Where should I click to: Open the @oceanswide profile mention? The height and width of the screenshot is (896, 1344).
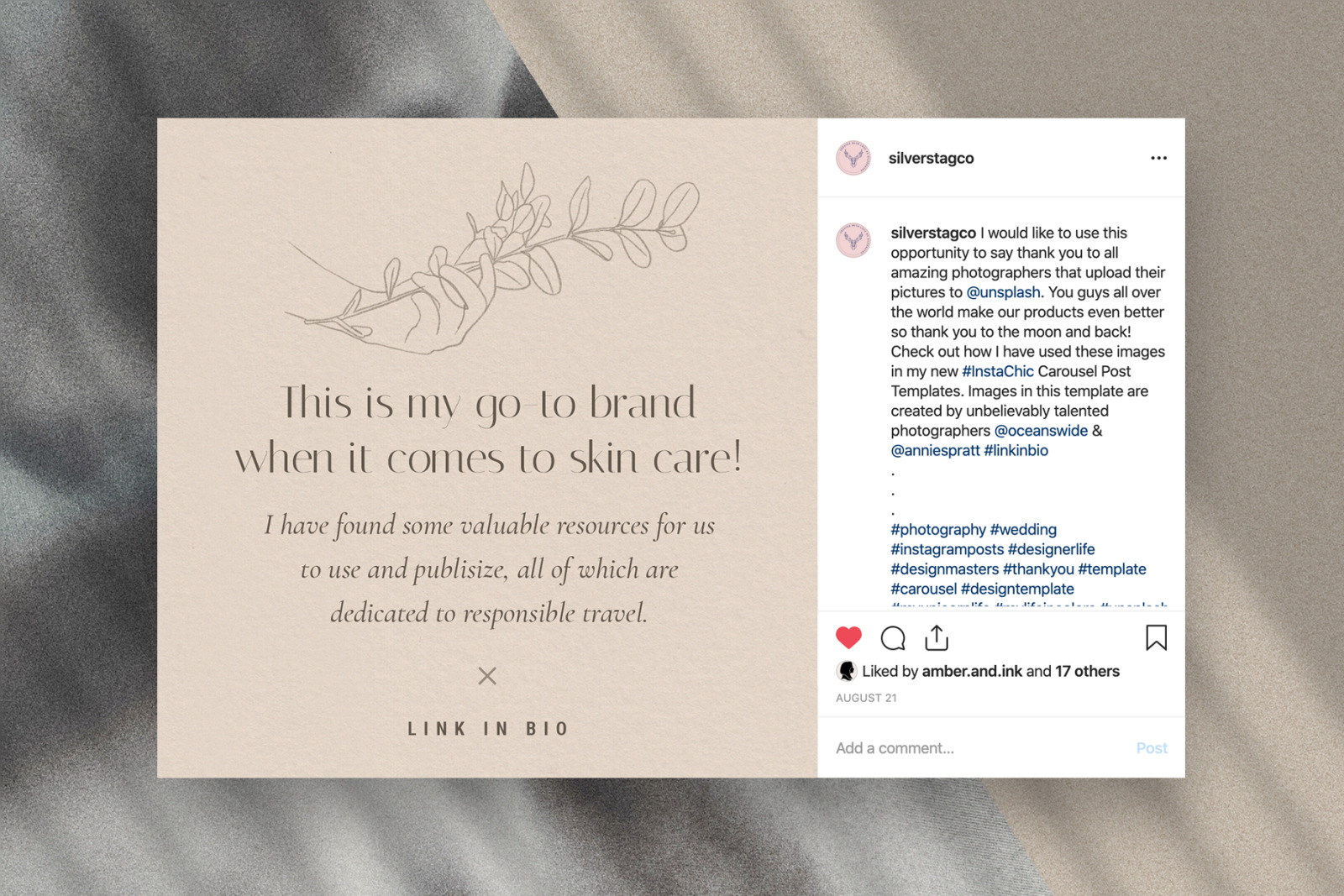(x=1041, y=431)
